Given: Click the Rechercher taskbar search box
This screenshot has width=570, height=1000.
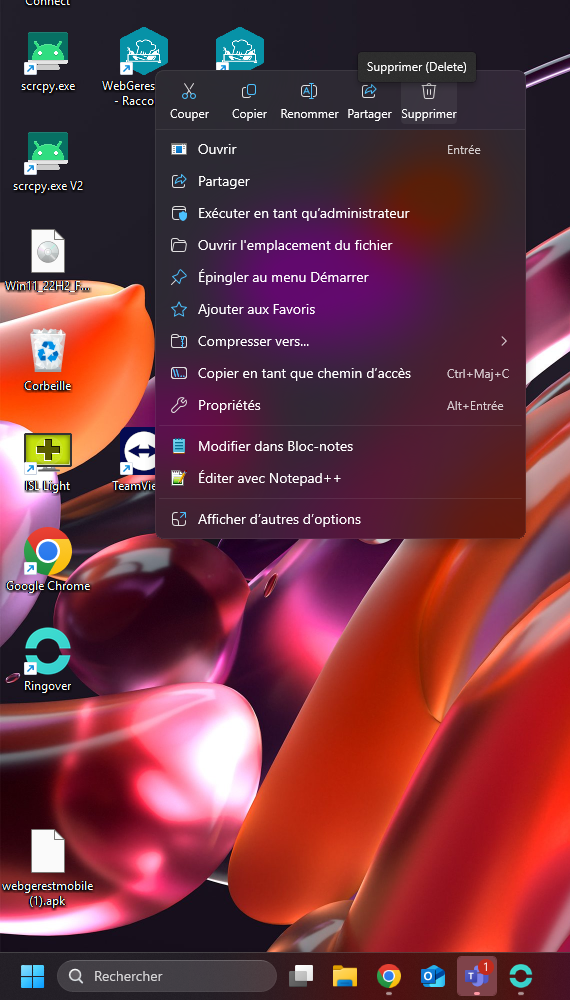Looking at the screenshot, I should tap(167, 976).
